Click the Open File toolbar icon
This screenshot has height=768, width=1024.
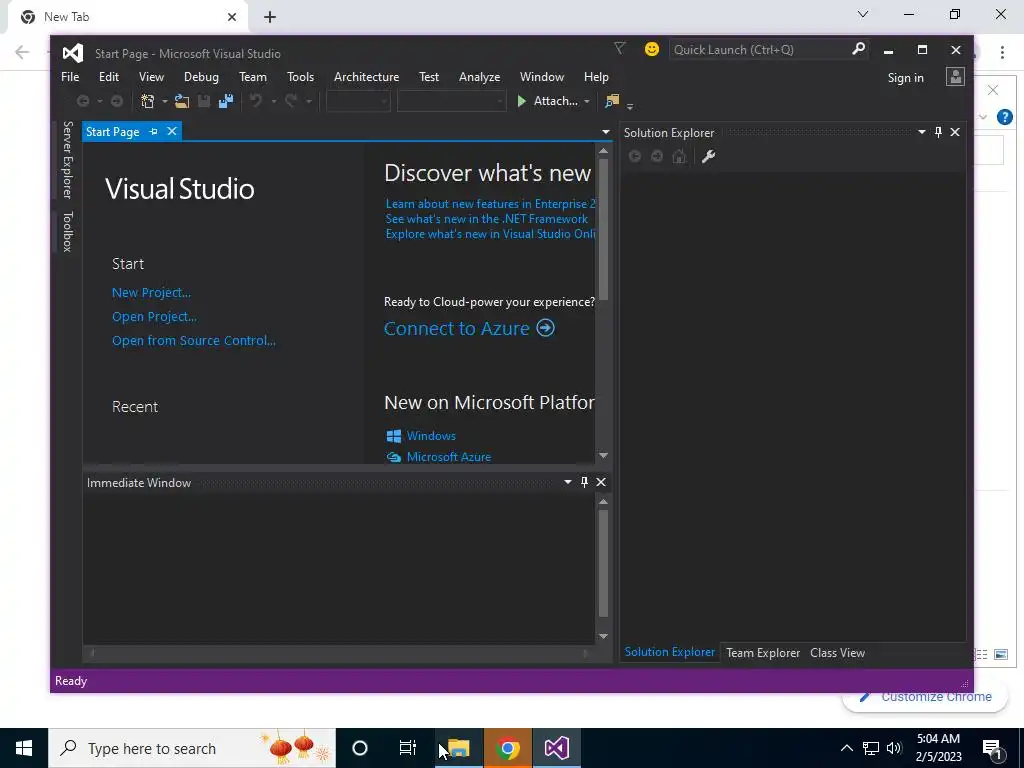click(182, 101)
